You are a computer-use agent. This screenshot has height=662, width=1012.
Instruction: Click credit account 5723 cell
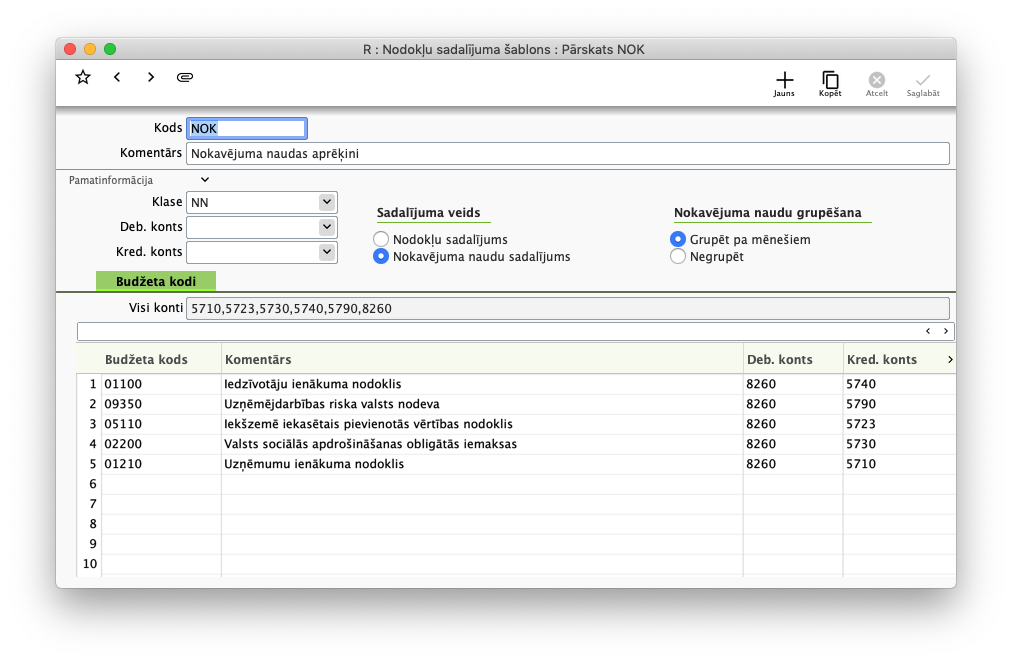click(899, 424)
